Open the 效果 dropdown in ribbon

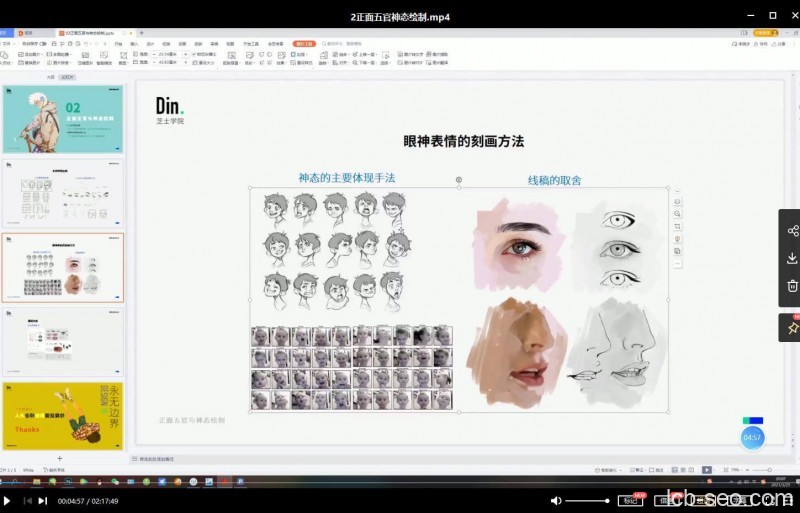(281, 57)
